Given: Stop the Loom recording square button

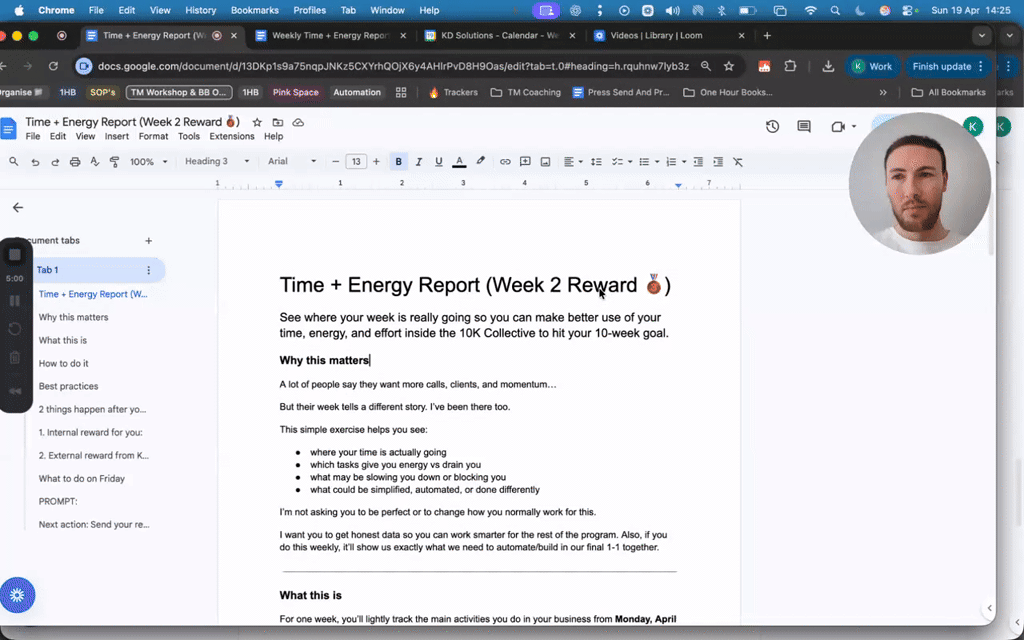Looking at the screenshot, I should (14, 255).
